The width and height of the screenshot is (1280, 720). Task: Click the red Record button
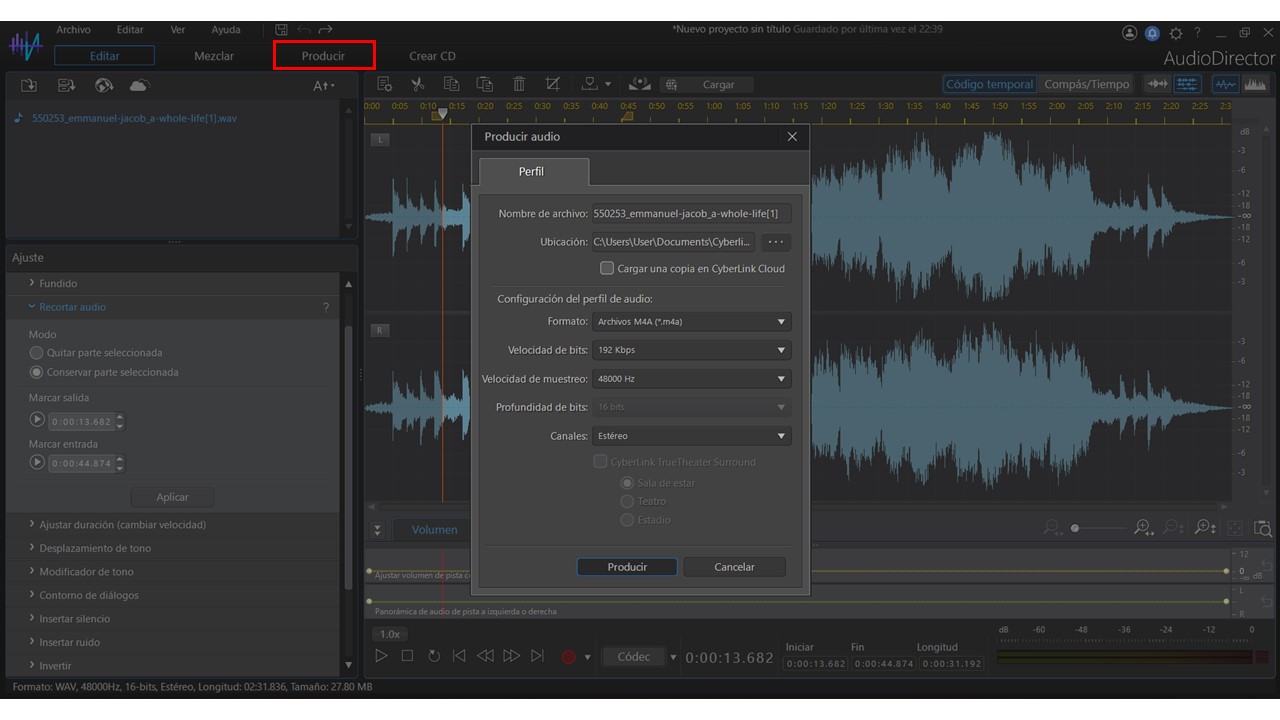tap(569, 657)
